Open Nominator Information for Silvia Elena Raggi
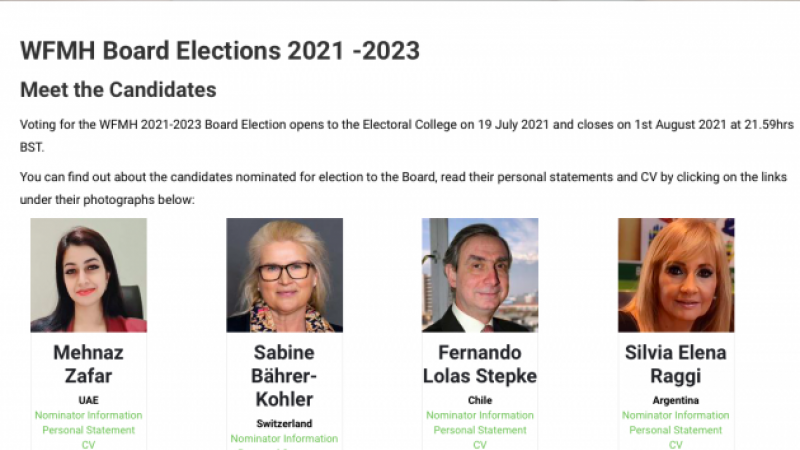This screenshot has width=800, height=450. coord(676,415)
